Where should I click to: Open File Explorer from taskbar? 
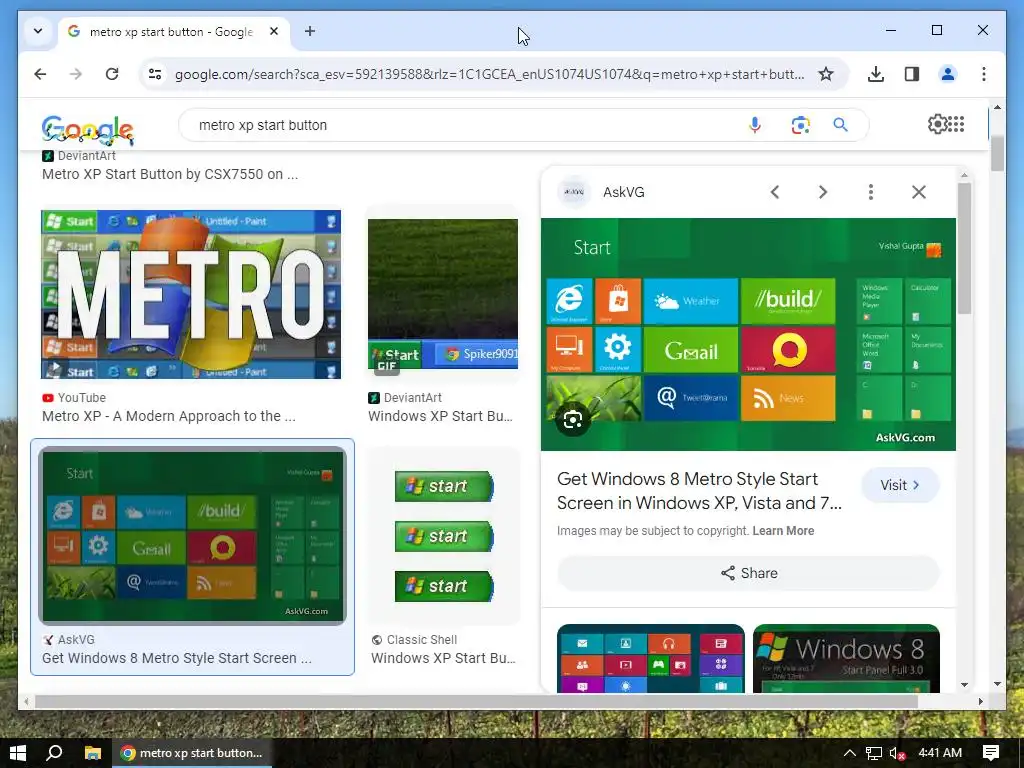click(x=93, y=753)
